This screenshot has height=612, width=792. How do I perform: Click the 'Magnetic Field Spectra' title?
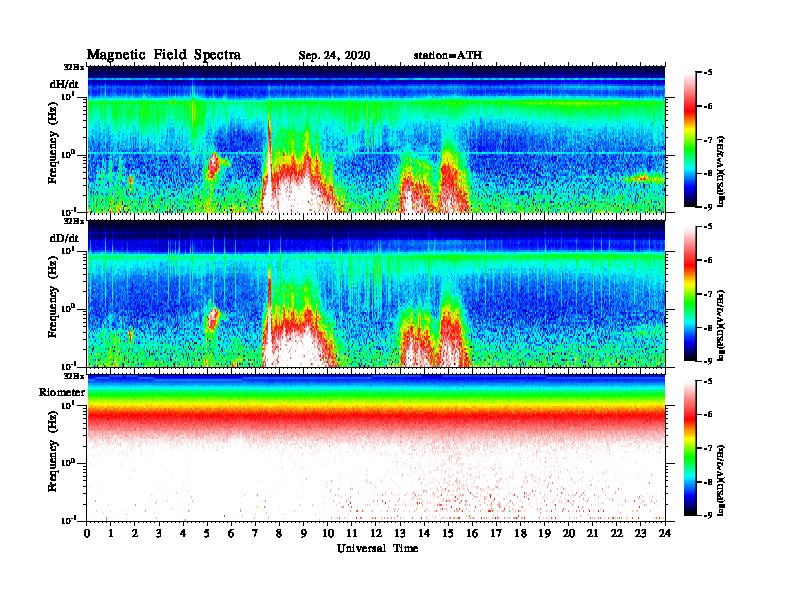pyautogui.click(x=164, y=55)
